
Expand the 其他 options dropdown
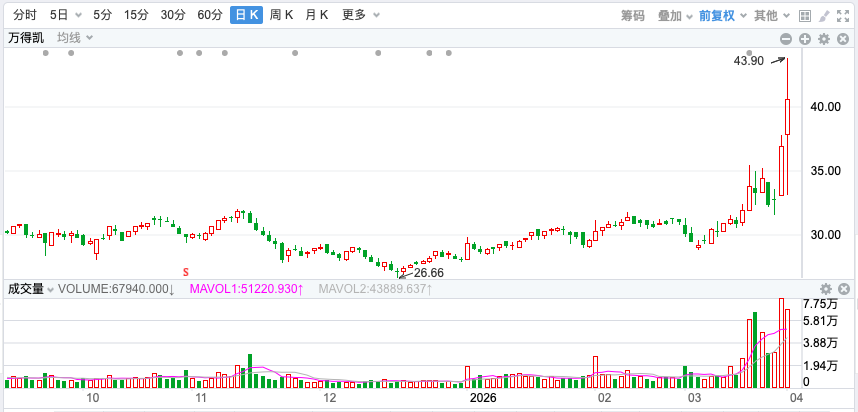(x=770, y=15)
